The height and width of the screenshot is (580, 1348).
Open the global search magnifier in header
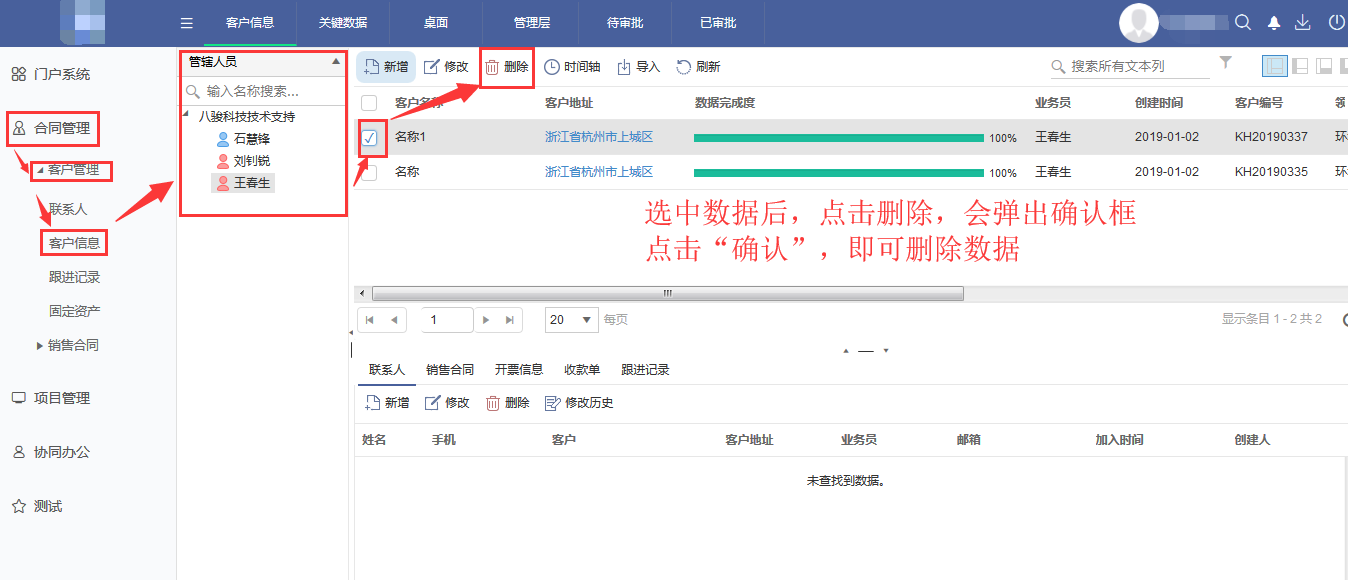pos(1243,23)
